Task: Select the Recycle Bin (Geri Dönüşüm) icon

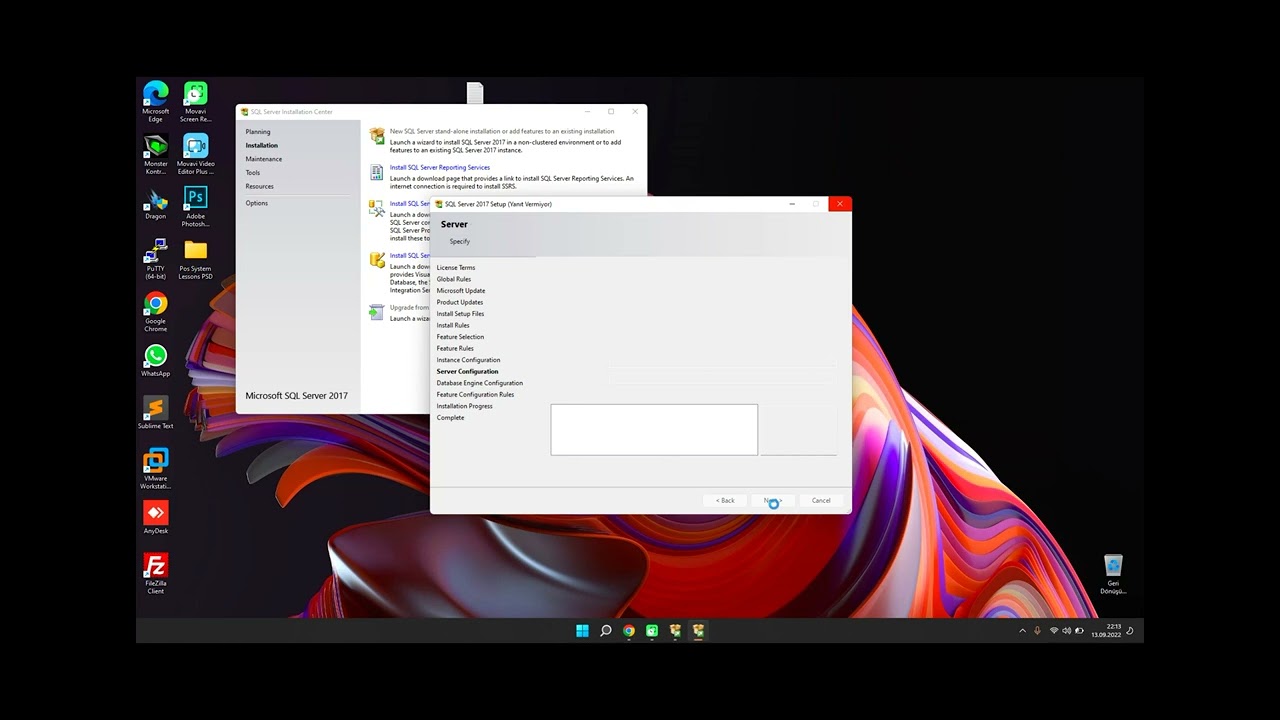Action: (x=1113, y=575)
